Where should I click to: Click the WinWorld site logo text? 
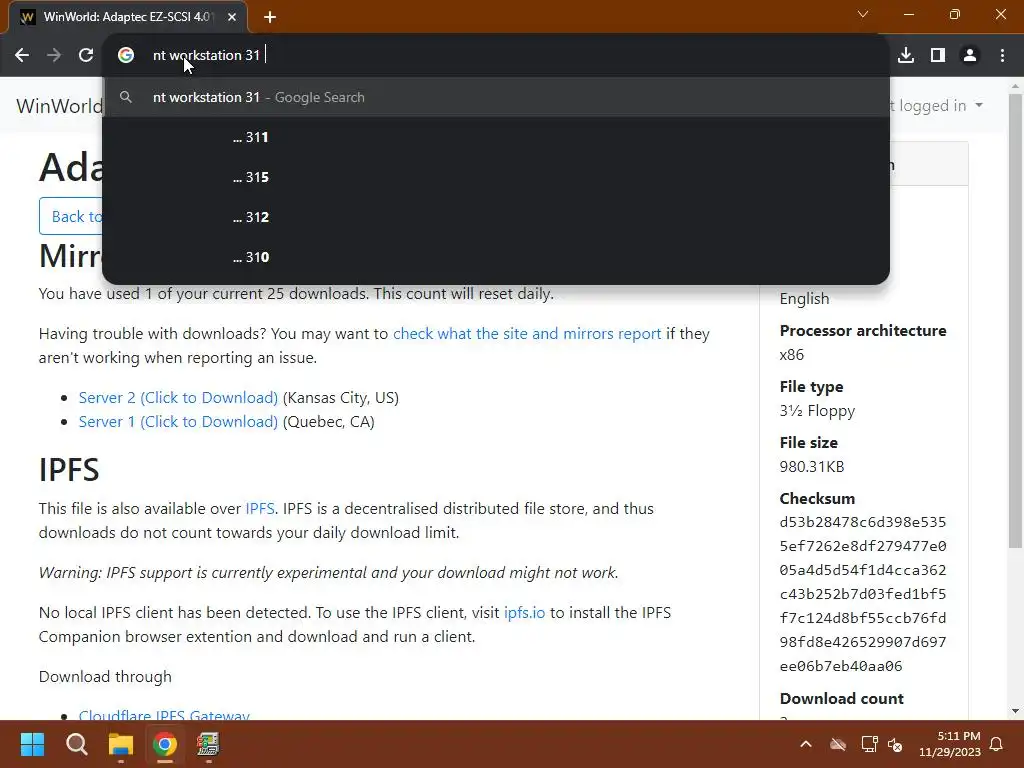coord(59,106)
